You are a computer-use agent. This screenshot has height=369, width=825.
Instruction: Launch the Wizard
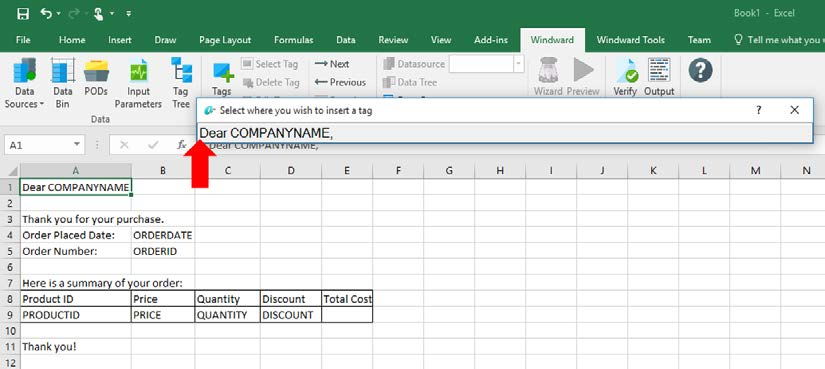click(x=548, y=77)
